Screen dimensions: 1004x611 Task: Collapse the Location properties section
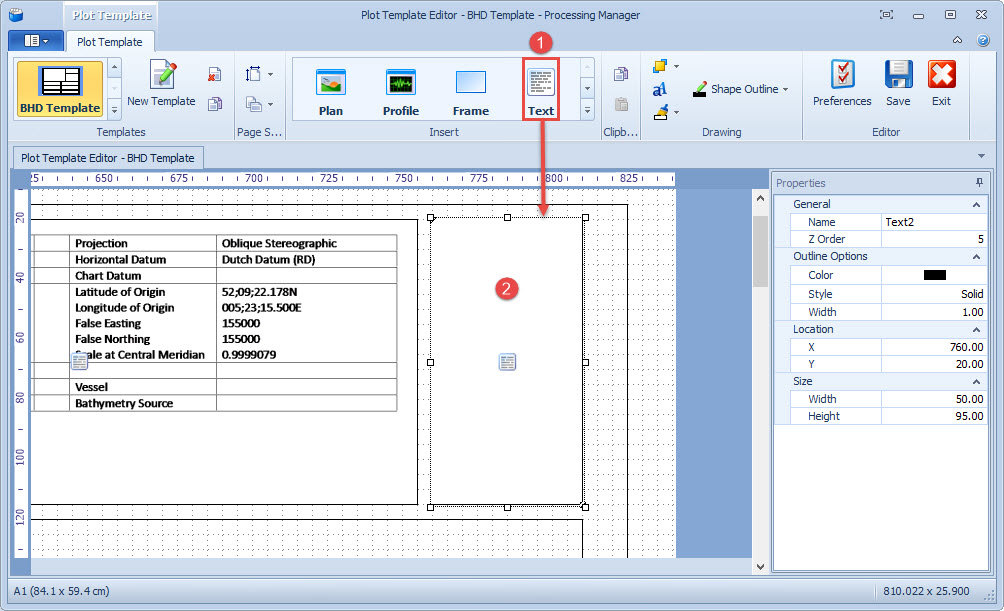976,329
